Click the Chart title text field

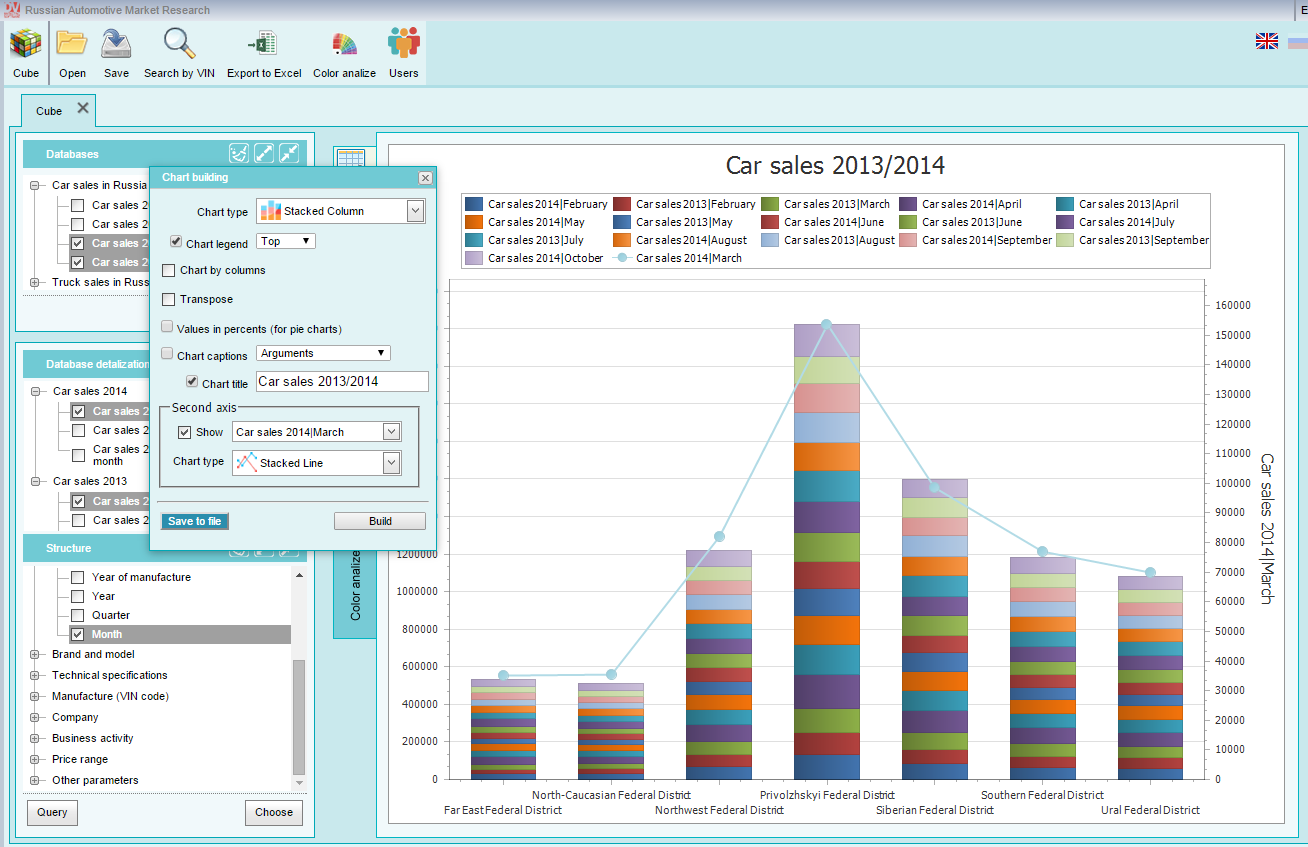pos(342,381)
